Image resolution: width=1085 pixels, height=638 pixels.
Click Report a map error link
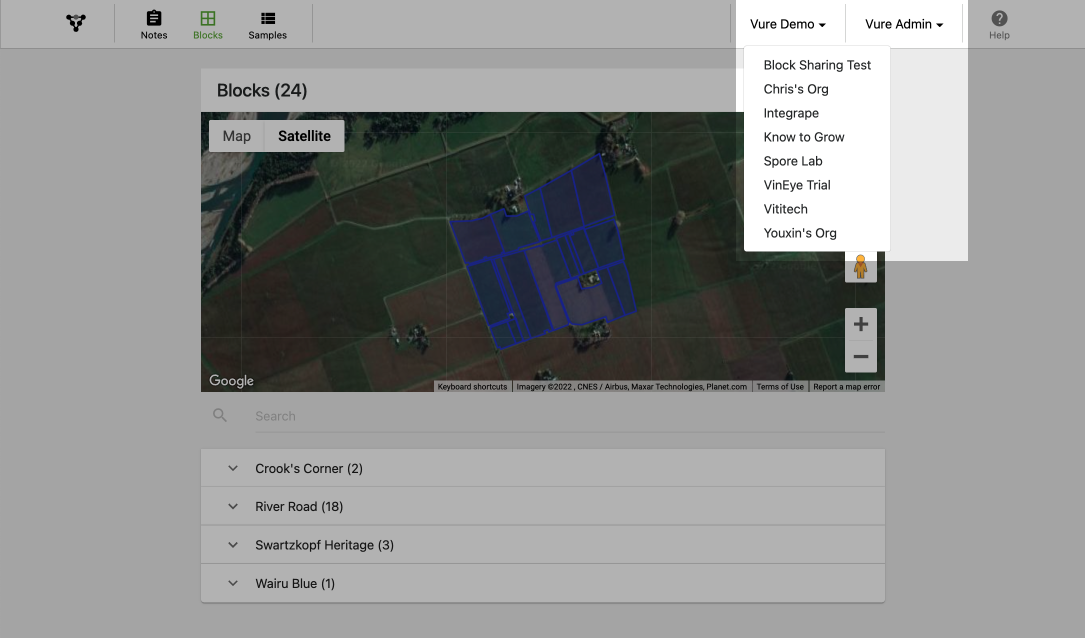pyautogui.click(x=846, y=387)
